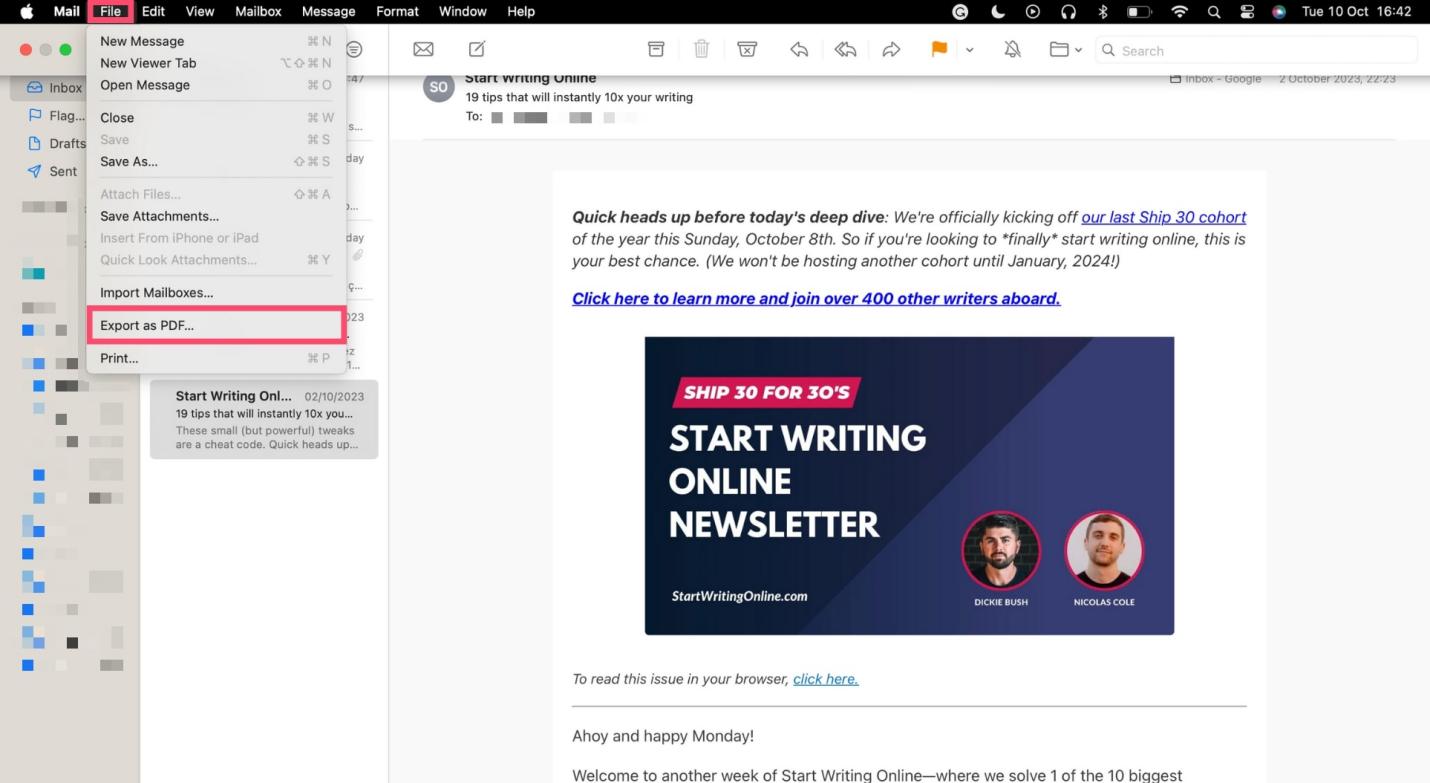This screenshot has width=1430, height=783.
Task: Open Control Center in menu bar
Action: [x=1247, y=11]
